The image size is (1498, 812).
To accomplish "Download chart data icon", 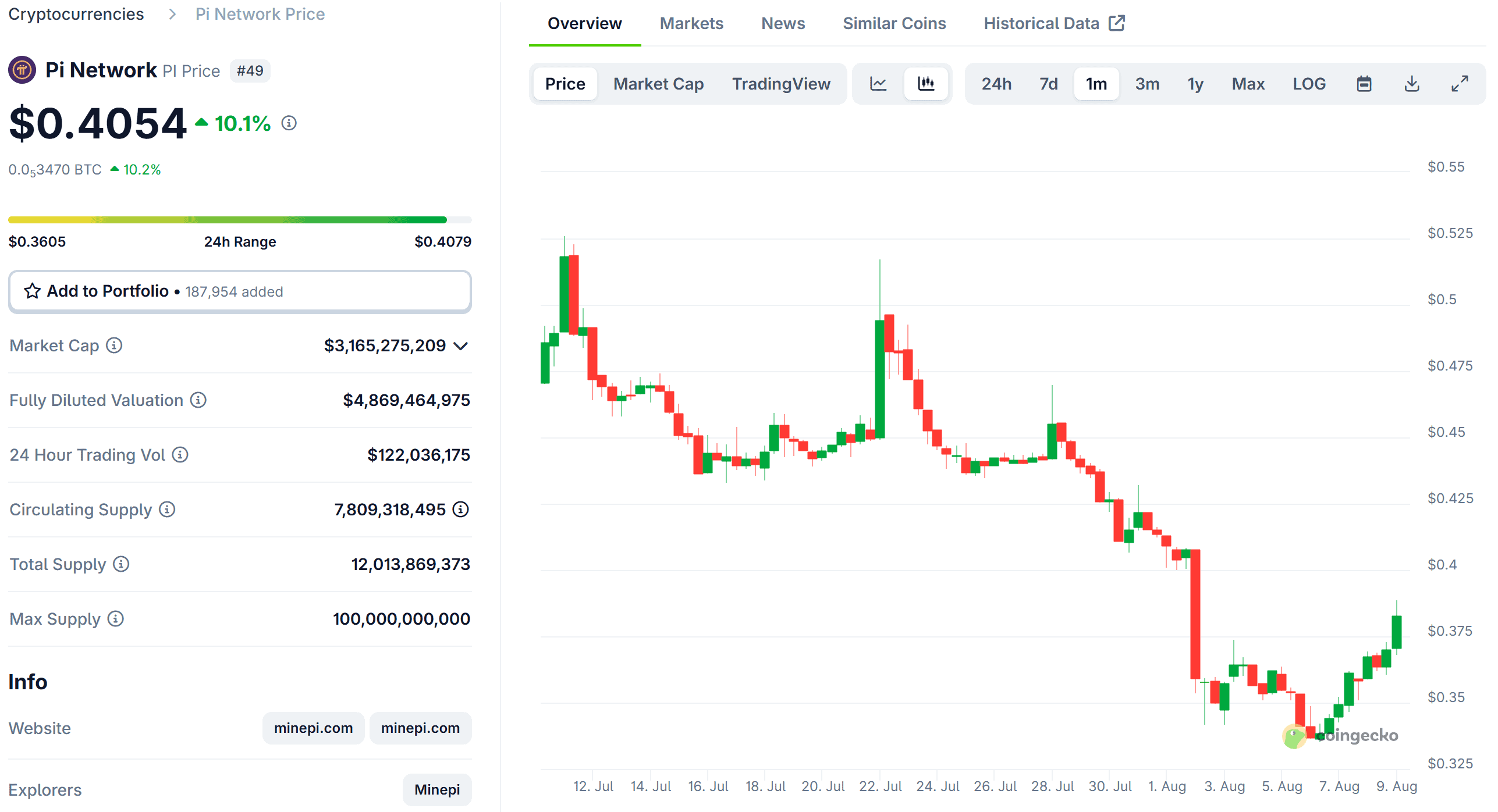I will coord(1412,84).
